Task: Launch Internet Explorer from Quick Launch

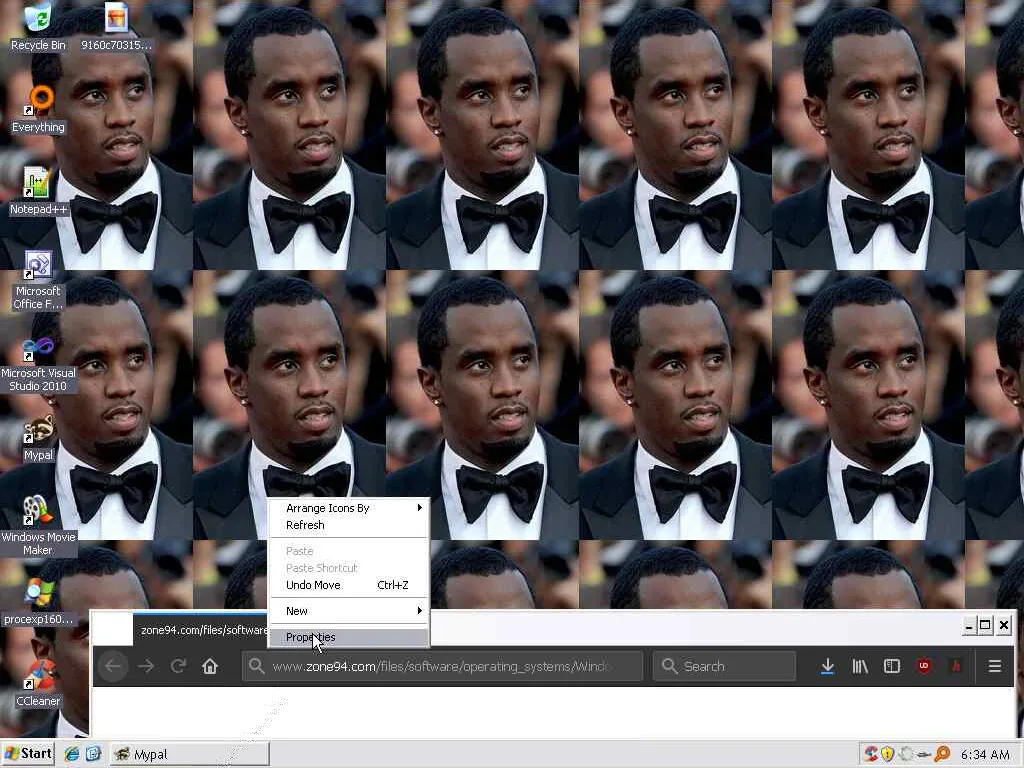Action: (x=71, y=754)
